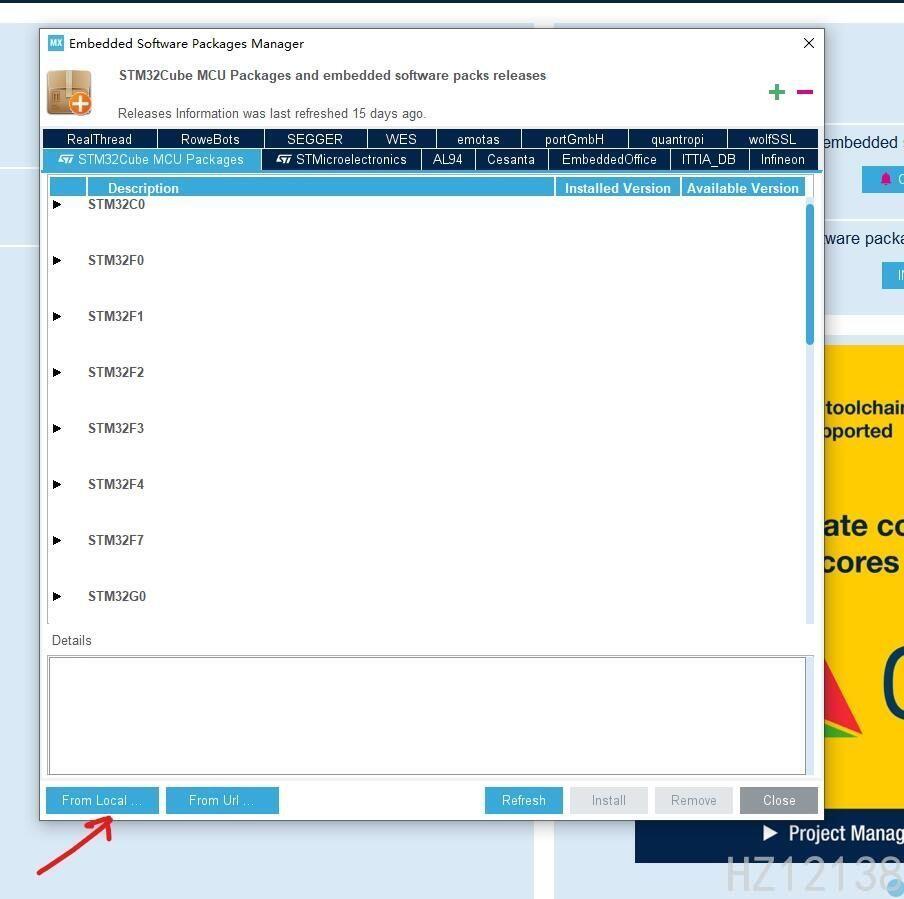
Task: Expand the STM32F3 package row
Action: coord(56,428)
